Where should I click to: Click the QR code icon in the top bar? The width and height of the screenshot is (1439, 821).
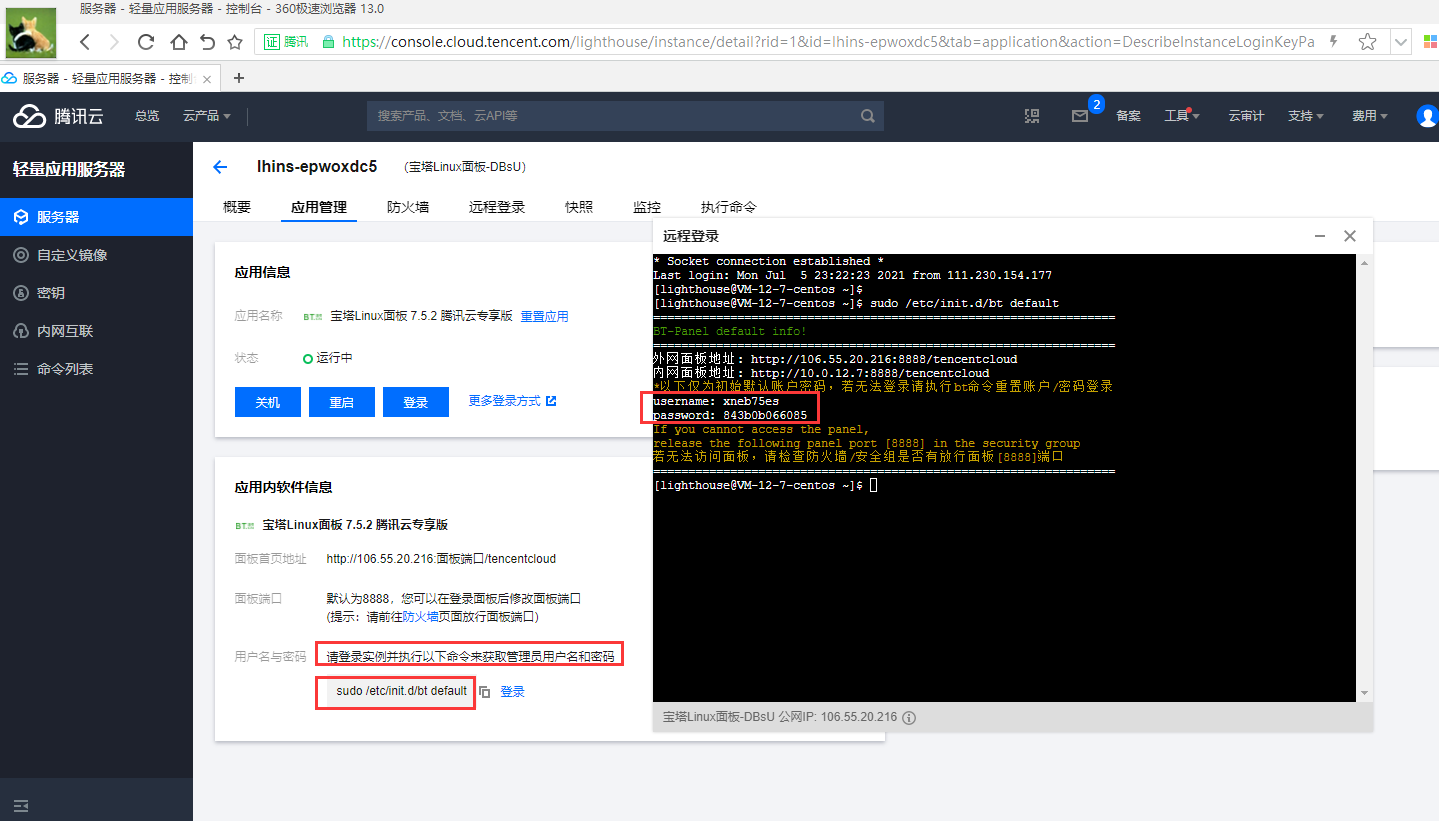pos(1032,116)
